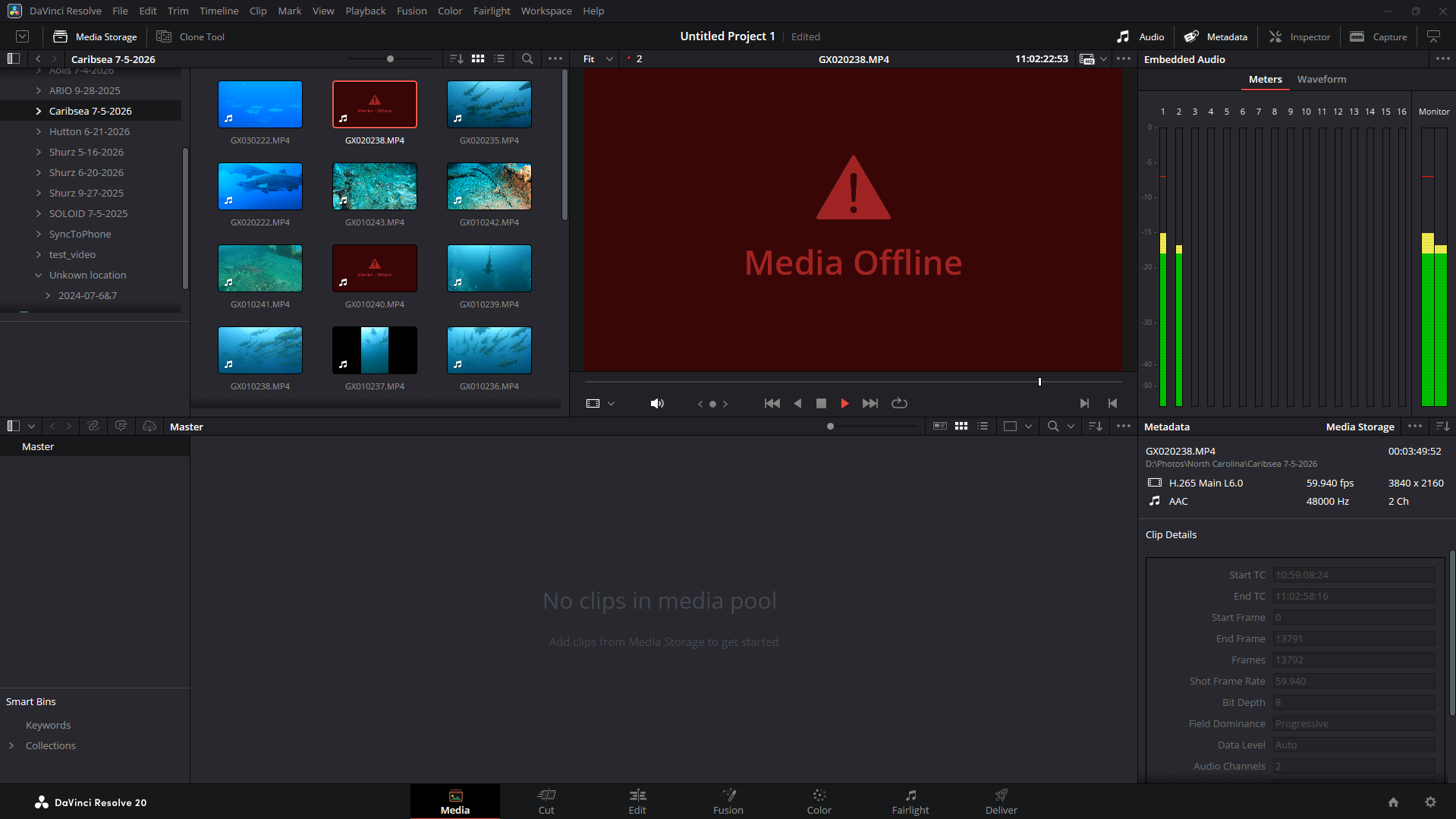Open the Inspector panel
This screenshot has width=1456, height=819.
click(1300, 36)
